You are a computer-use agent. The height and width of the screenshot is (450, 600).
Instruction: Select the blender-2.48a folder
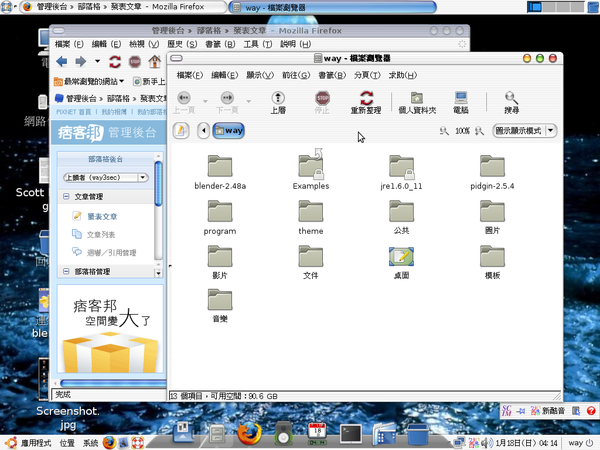pyautogui.click(x=220, y=173)
